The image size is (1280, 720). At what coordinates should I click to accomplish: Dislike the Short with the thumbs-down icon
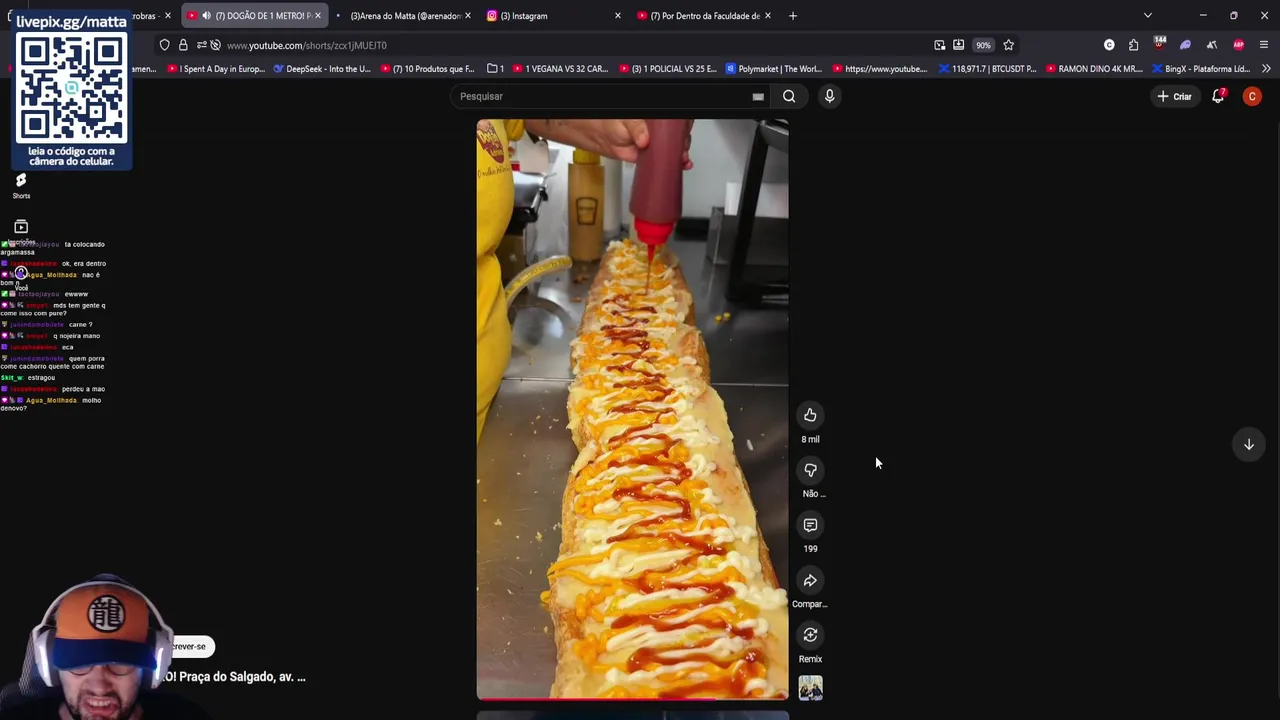(x=810, y=470)
